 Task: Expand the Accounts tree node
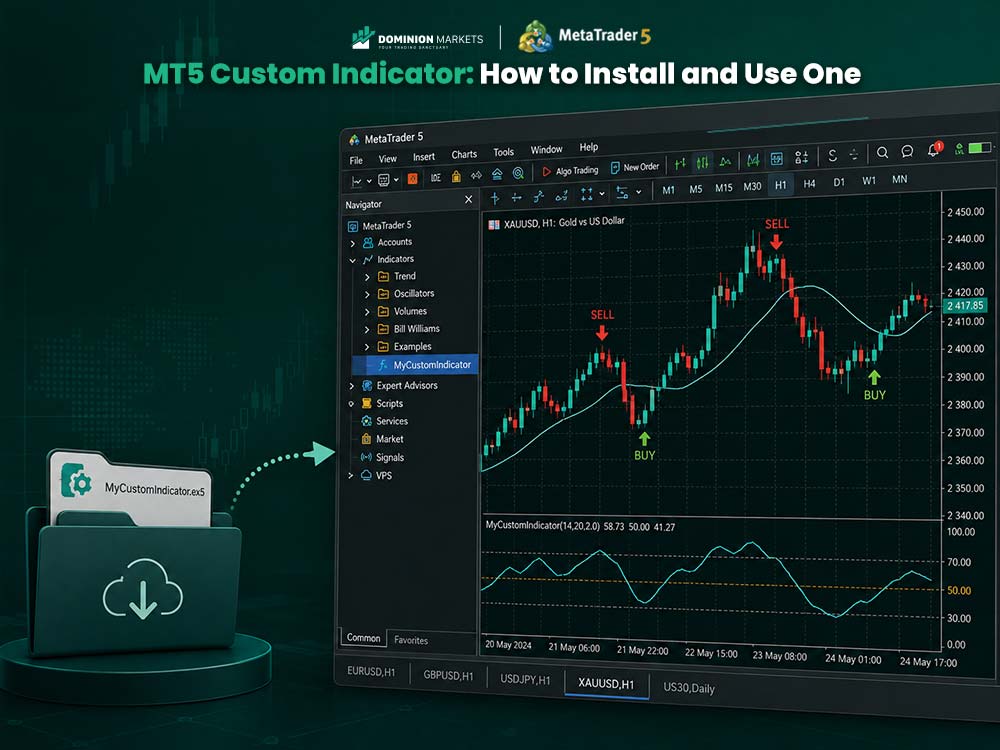[353, 243]
